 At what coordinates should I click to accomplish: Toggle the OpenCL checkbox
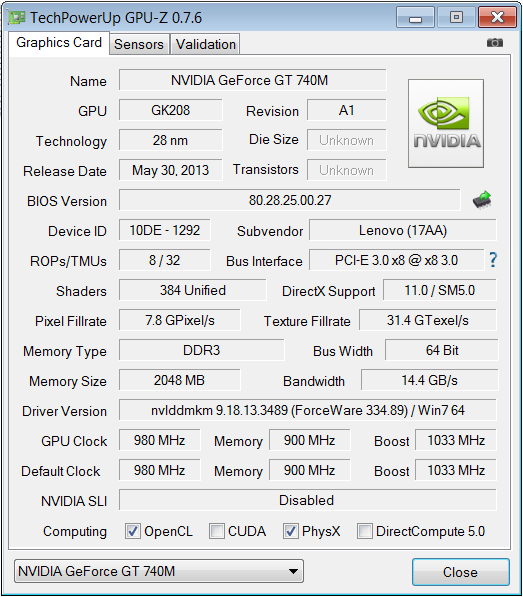tap(132, 531)
